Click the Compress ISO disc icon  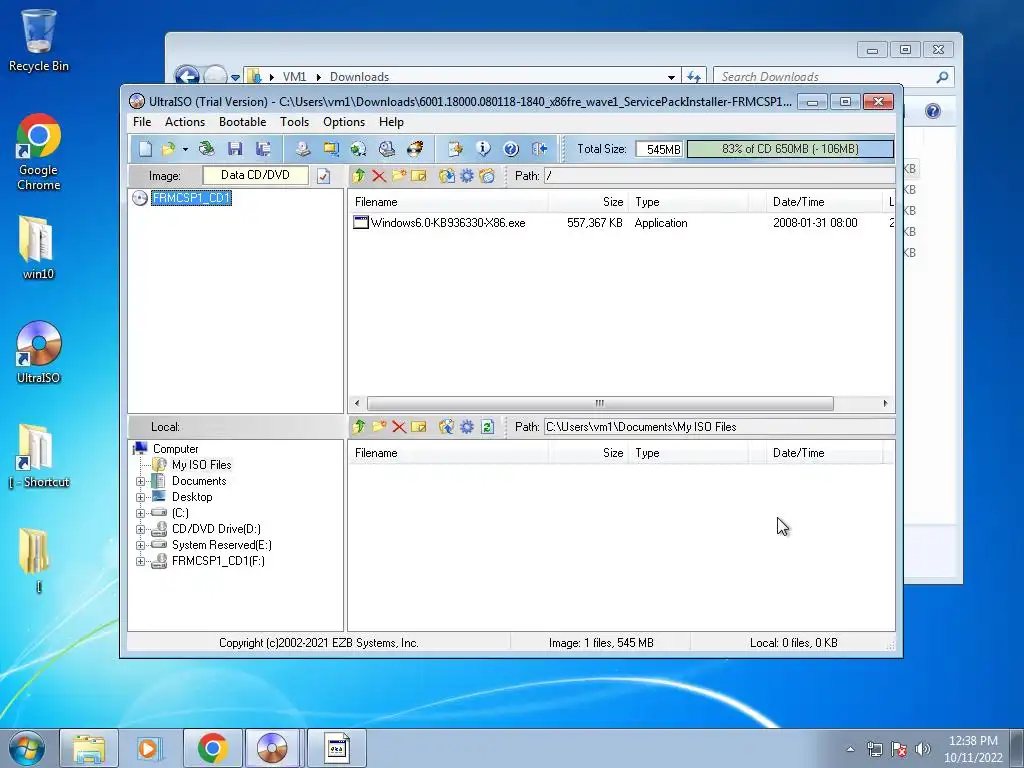(x=359, y=149)
